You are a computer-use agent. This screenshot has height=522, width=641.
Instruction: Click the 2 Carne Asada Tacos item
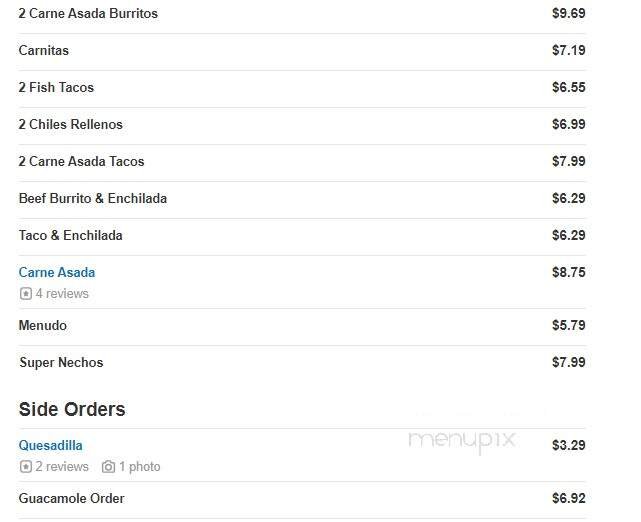[x=81, y=162]
